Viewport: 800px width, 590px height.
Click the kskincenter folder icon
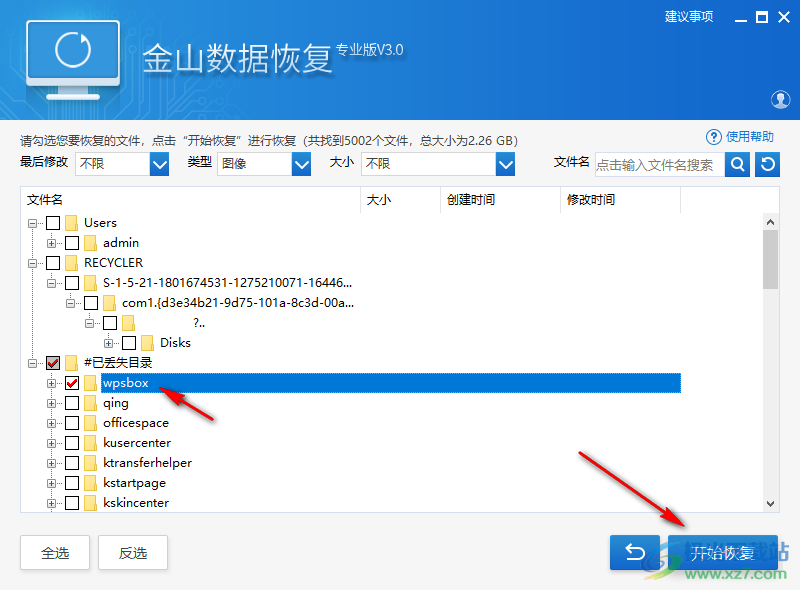(90, 503)
